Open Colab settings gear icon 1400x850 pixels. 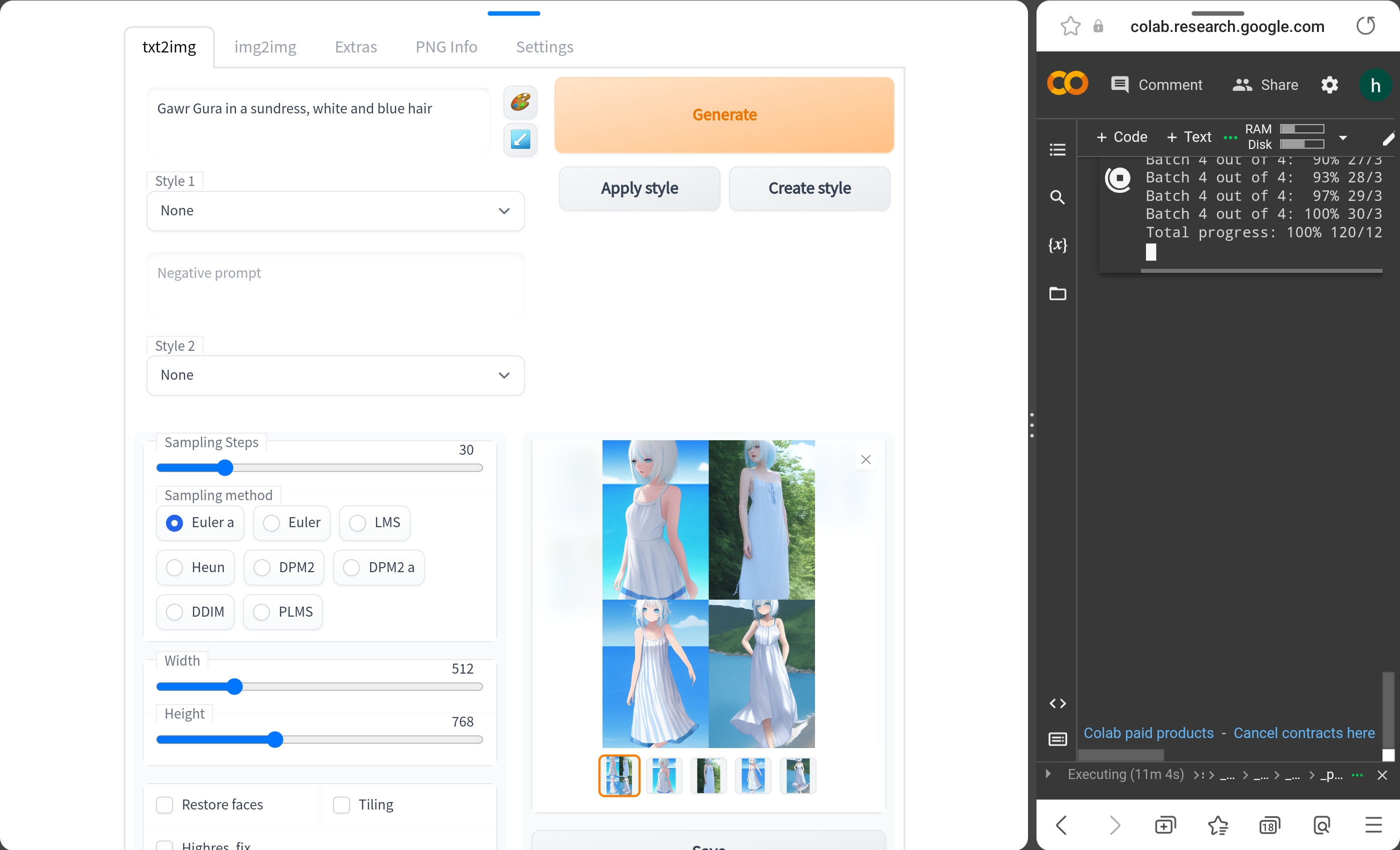pos(1329,85)
